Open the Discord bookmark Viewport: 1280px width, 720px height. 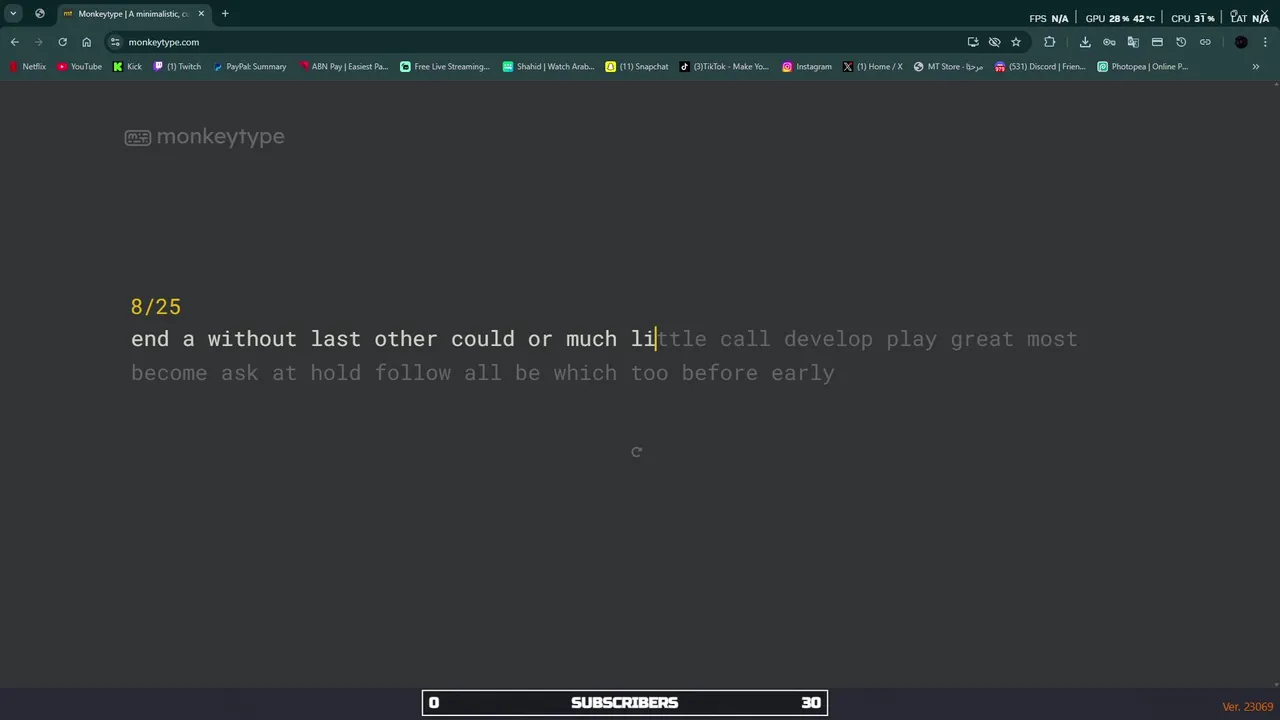coord(1040,67)
